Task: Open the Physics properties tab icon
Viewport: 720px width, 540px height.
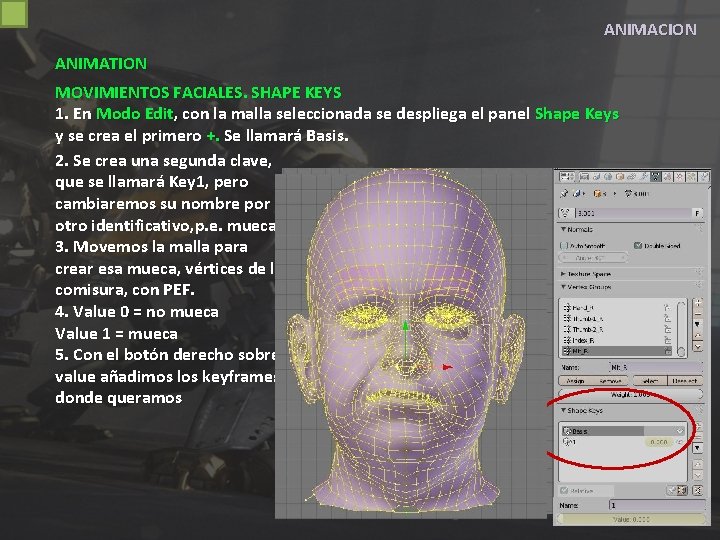Action: [x=704, y=177]
